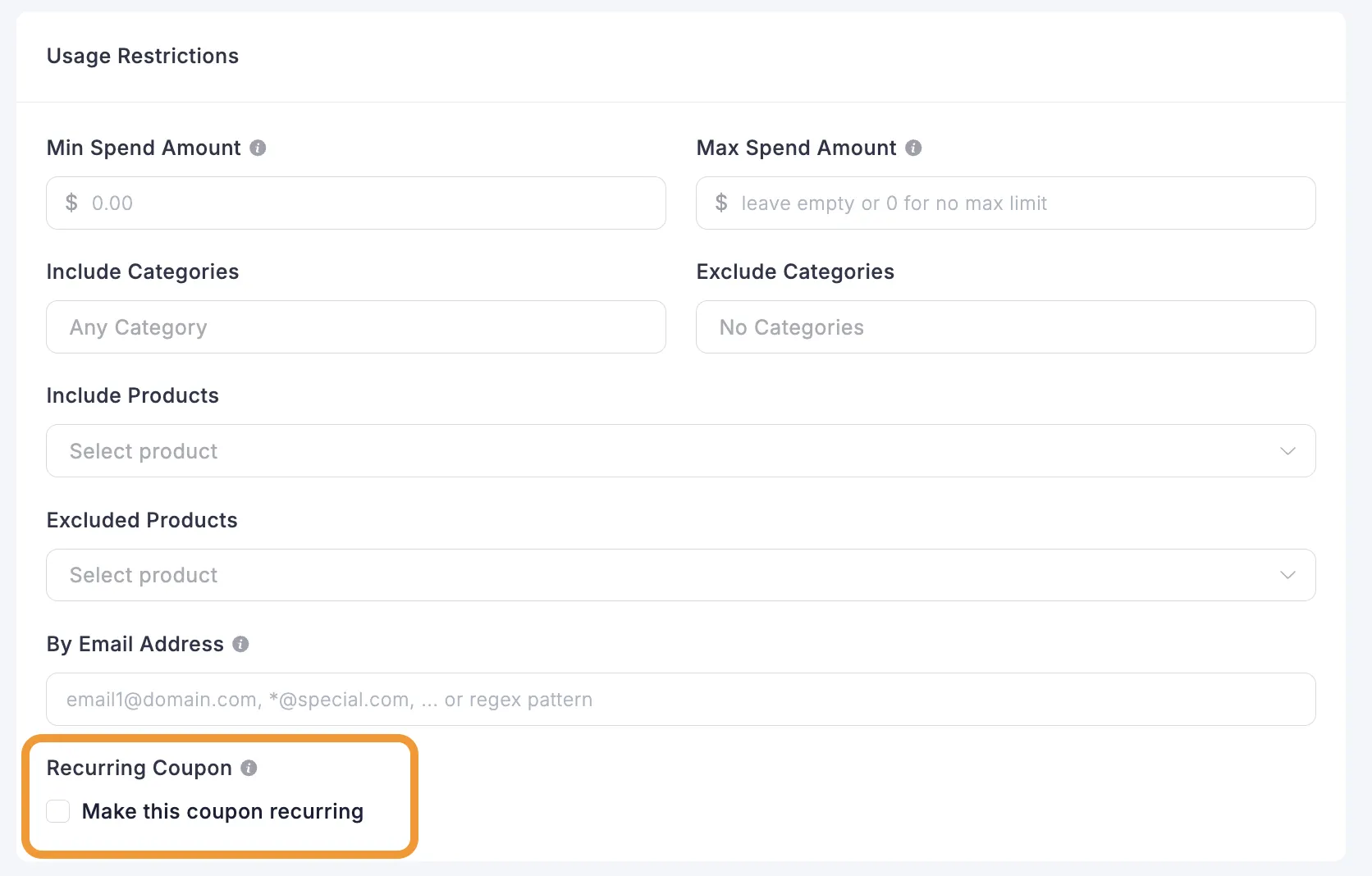The width and height of the screenshot is (1372, 876).
Task: Click the Recurring Coupon info icon
Action: [249, 769]
